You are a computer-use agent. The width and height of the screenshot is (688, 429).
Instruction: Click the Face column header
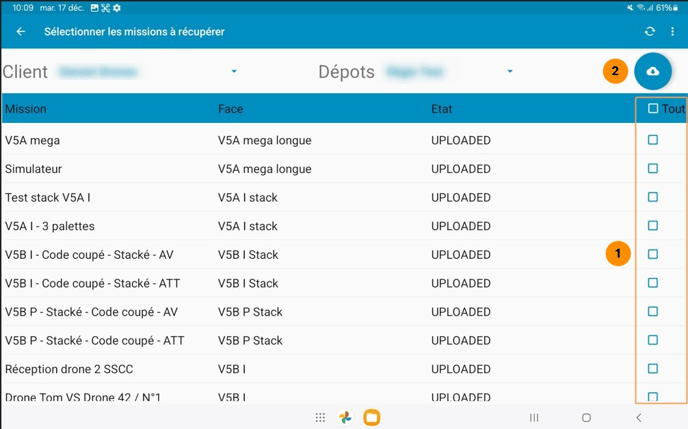coord(230,109)
